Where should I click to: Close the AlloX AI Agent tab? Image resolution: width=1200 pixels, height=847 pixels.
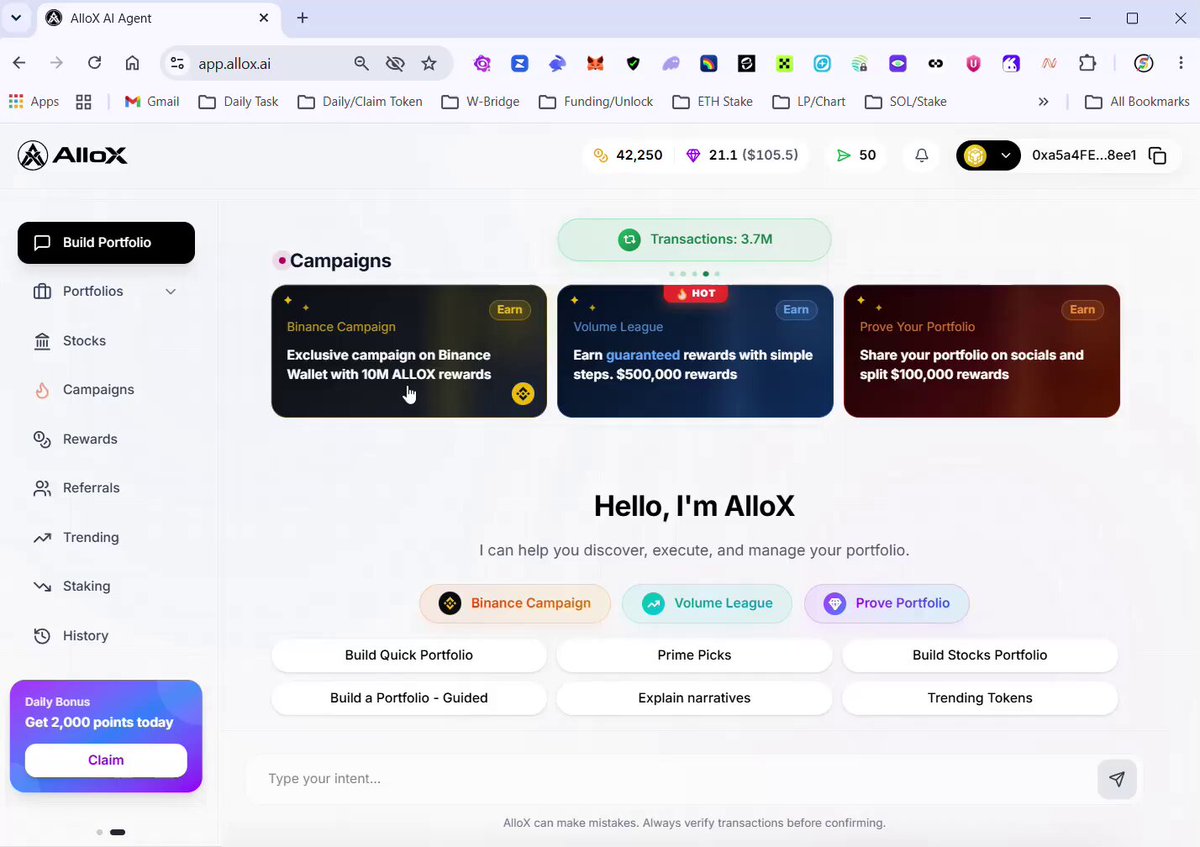point(264,18)
